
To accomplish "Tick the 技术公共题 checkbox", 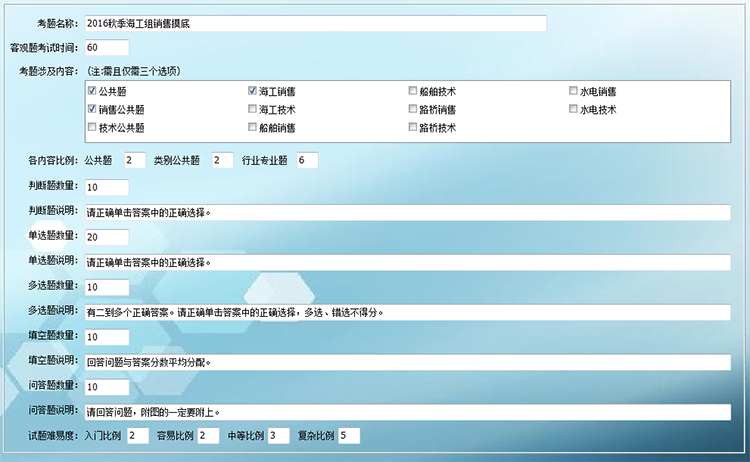I will point(92,128).
